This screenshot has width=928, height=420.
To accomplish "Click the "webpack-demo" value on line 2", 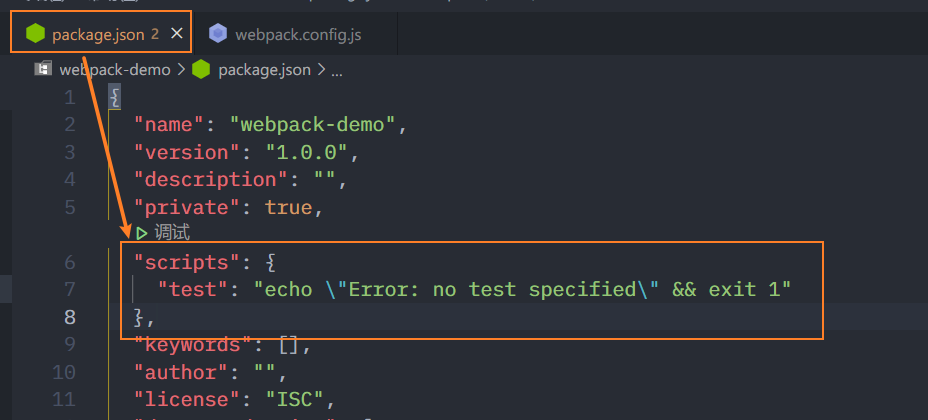I will coord(312,125).
